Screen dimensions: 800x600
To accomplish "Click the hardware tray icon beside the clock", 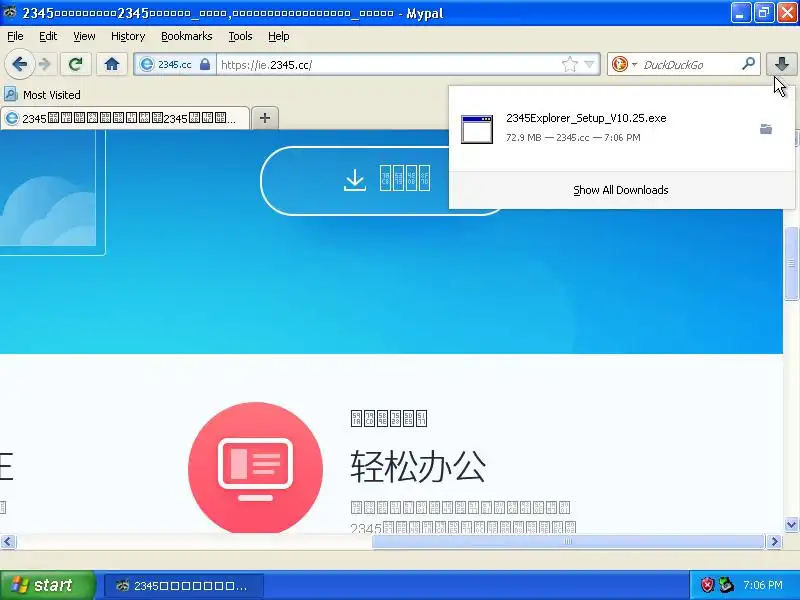I will [727, 585].
